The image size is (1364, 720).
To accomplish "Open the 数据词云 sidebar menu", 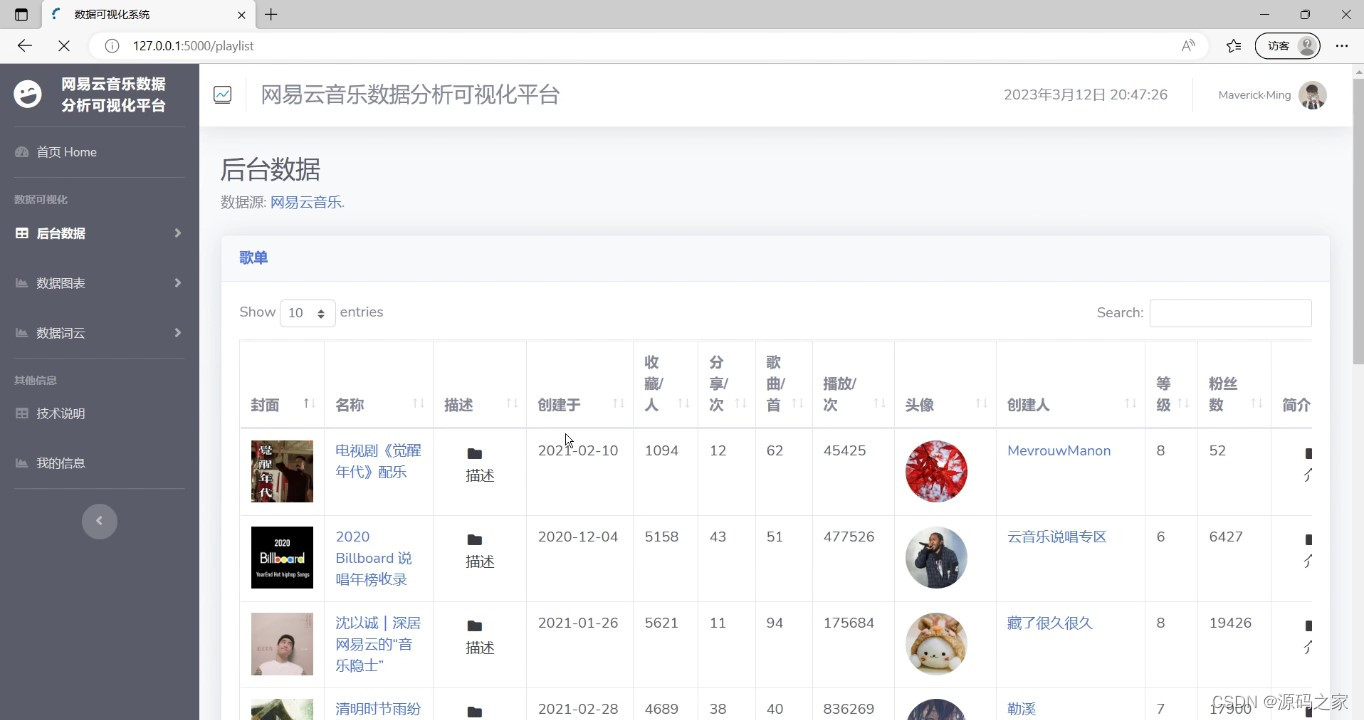I will click(61, 333).
